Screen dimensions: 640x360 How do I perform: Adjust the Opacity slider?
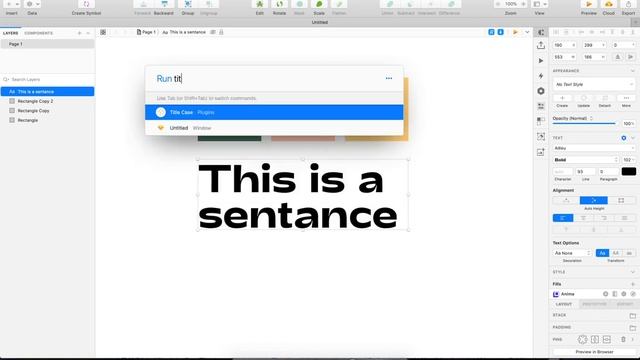[x=584, y=123]
